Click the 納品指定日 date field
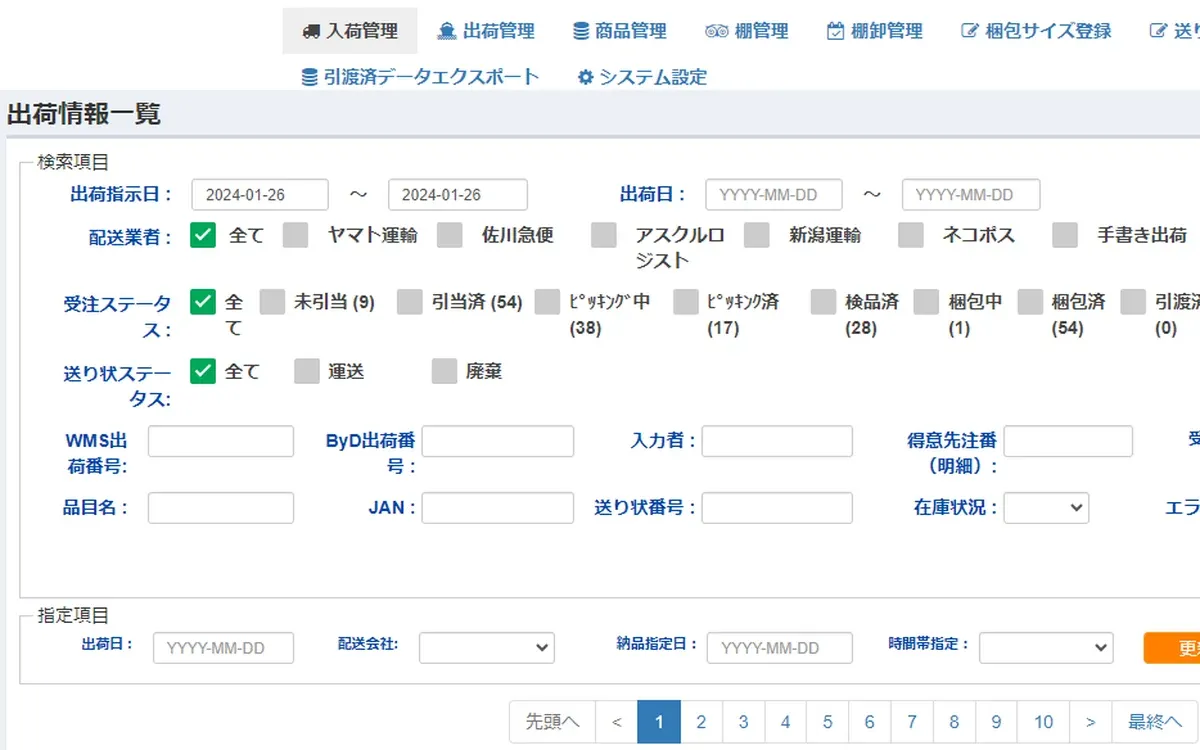This screenshot has height=750, width=1200. click(780, 648)
